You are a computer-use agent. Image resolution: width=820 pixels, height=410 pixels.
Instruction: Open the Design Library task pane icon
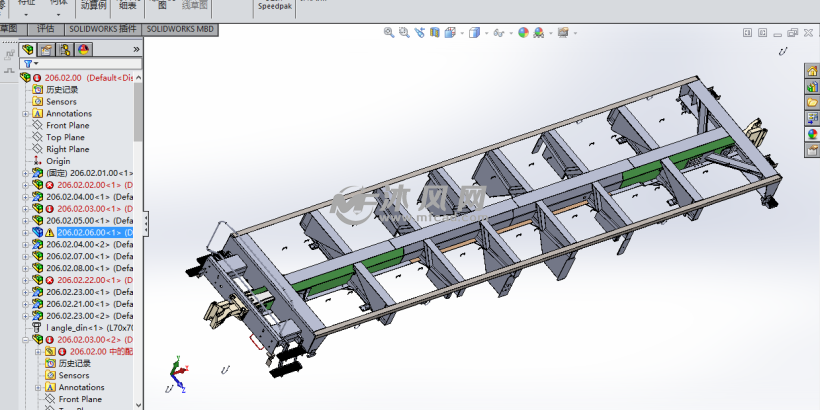coord(812,86)
